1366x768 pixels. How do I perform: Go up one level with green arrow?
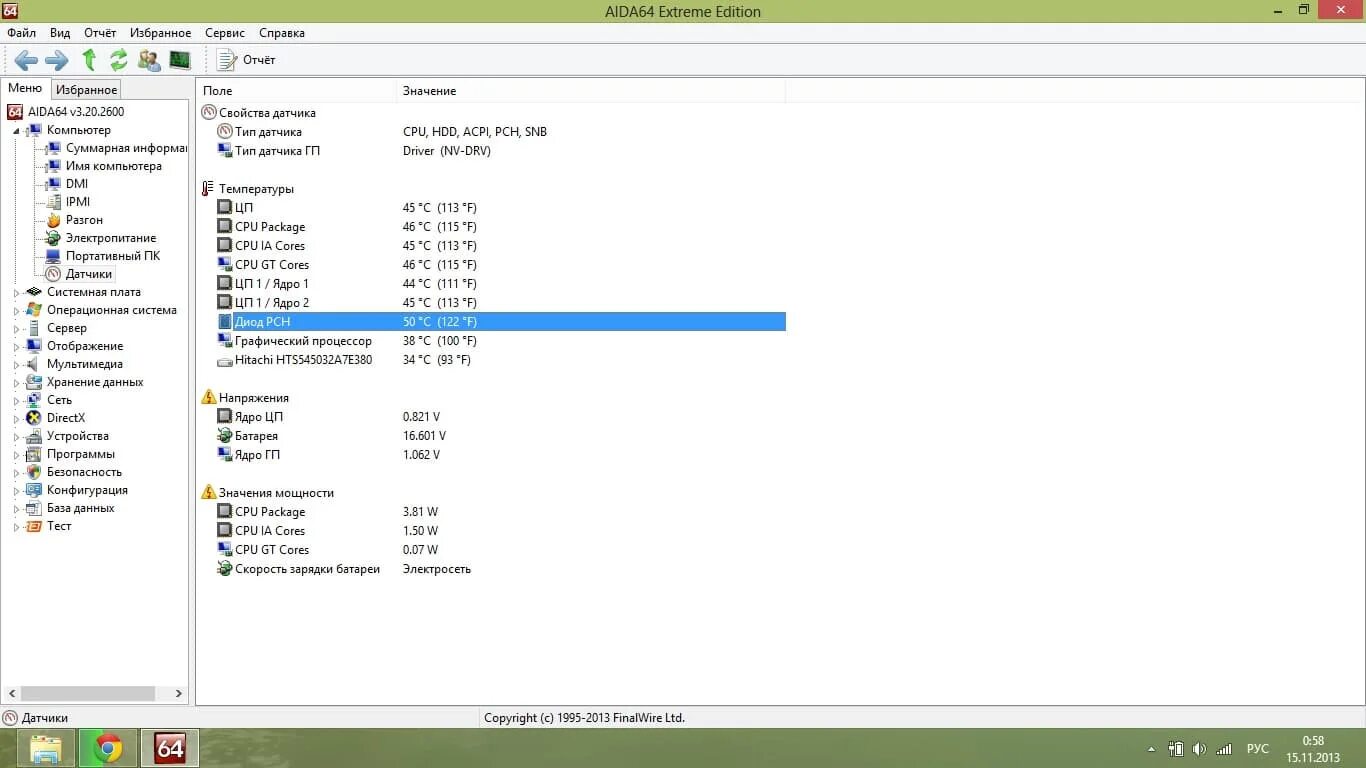click(x=89, y=60)
